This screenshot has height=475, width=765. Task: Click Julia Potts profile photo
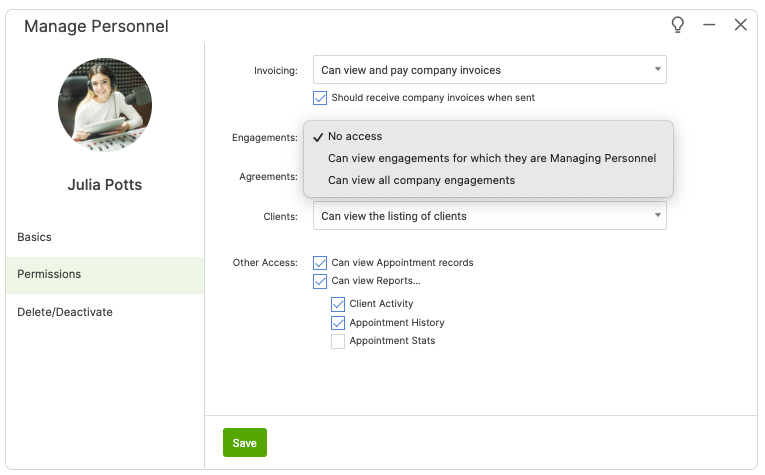[105, 104]
